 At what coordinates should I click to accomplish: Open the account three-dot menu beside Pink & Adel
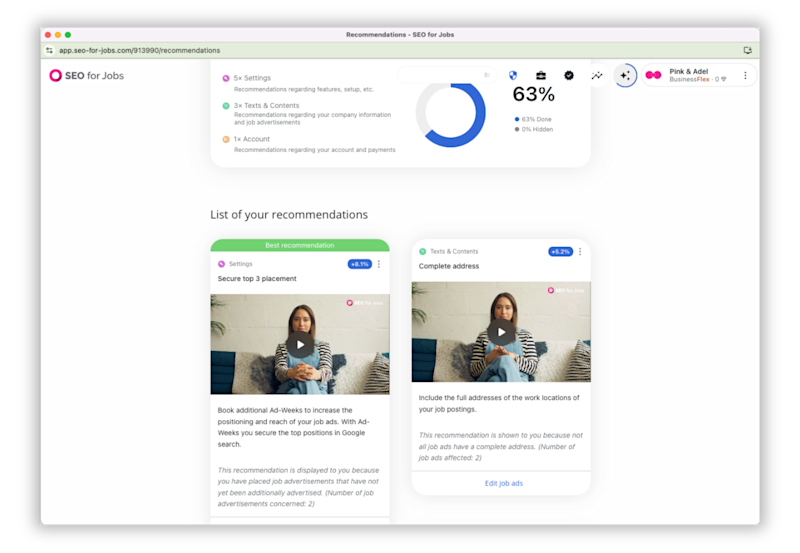coord(745,76)
